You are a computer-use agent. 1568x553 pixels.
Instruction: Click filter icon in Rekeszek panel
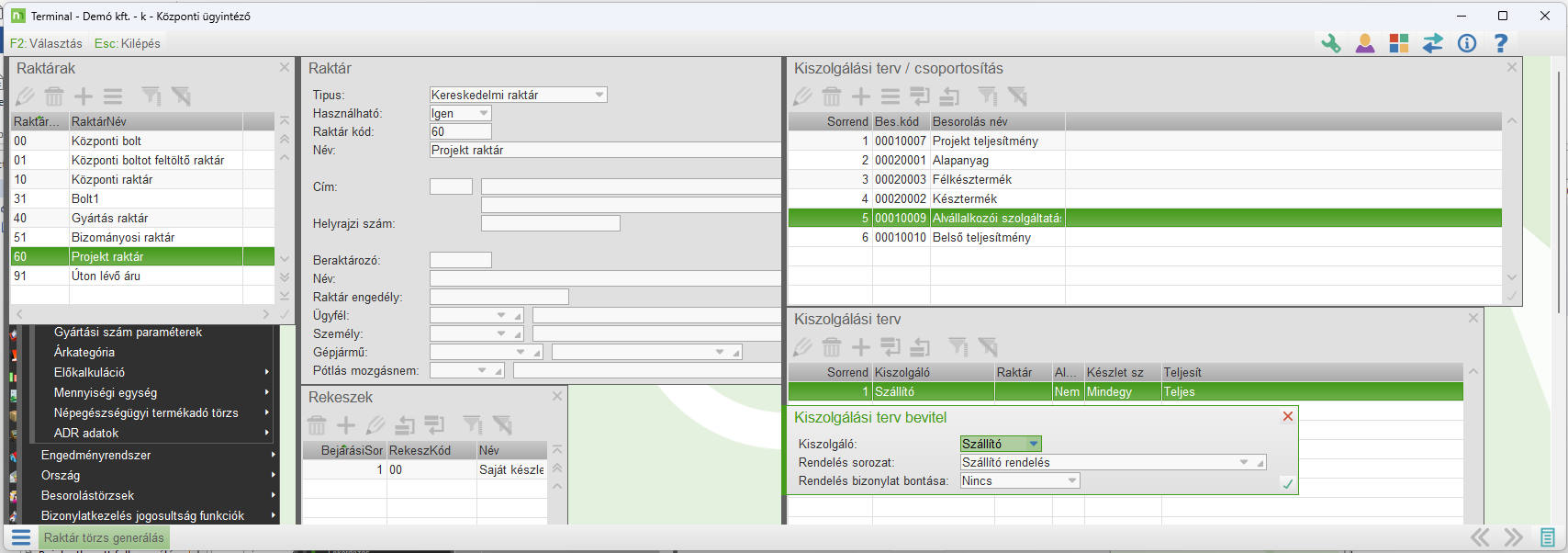(x=473, y=425)
